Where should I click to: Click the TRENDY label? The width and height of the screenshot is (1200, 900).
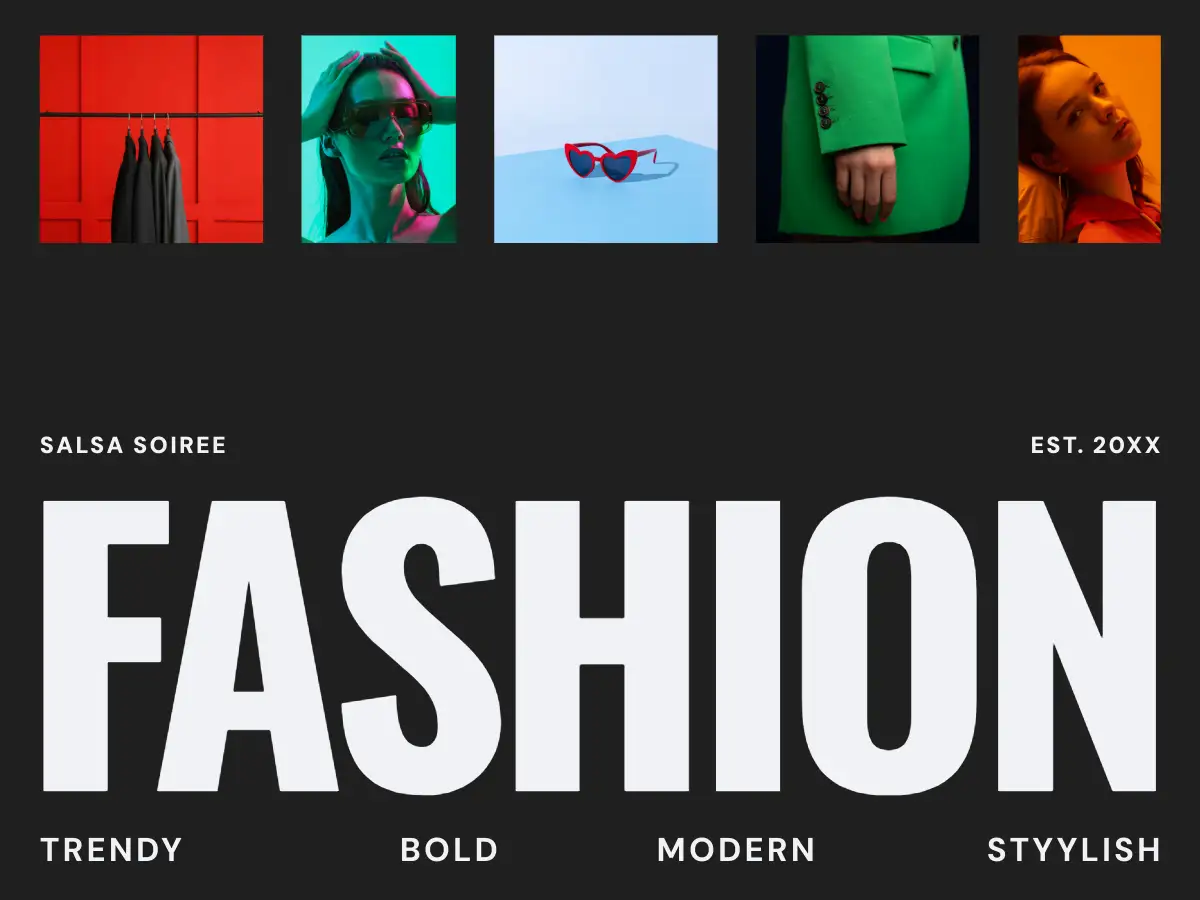(x=111, y=850)
